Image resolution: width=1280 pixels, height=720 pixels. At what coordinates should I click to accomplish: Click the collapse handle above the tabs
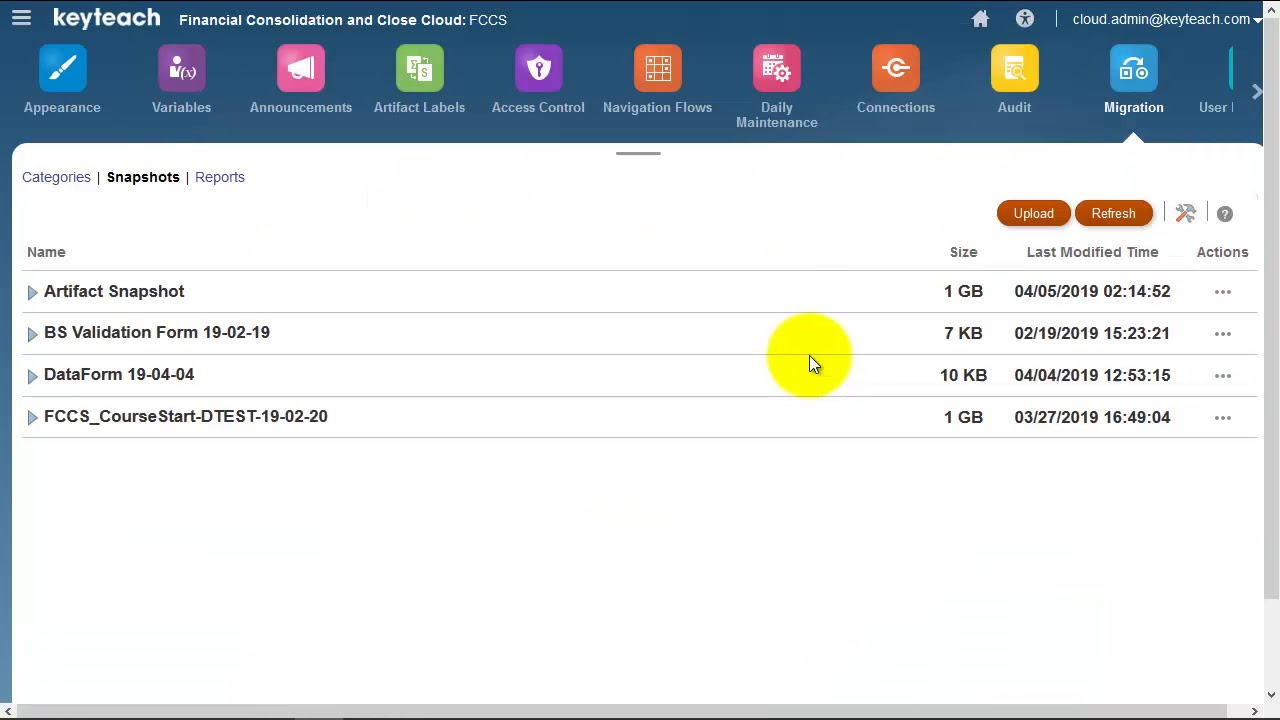click(x=638, y=153)
